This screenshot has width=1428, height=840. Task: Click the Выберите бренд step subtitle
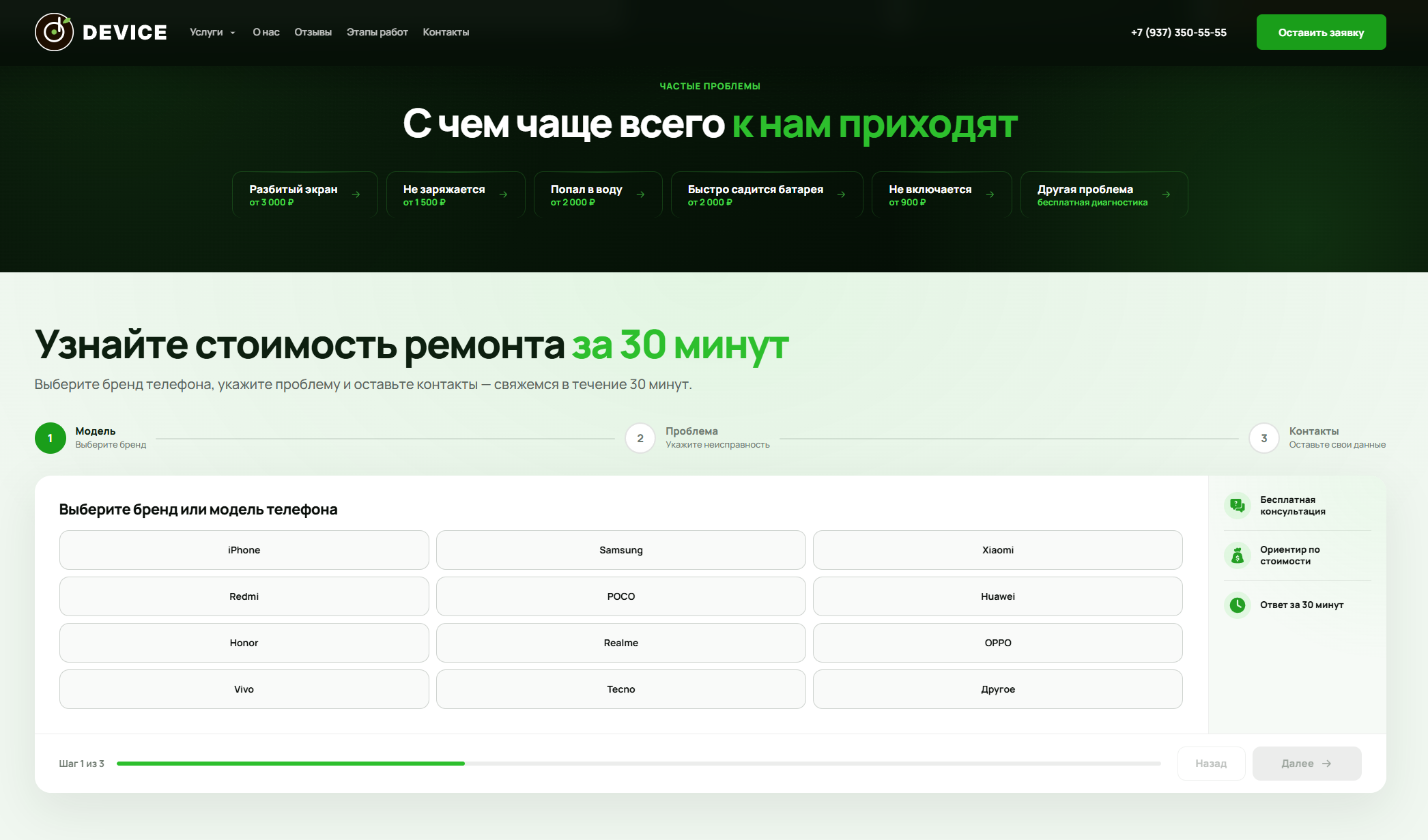click(x=111, y=445)
